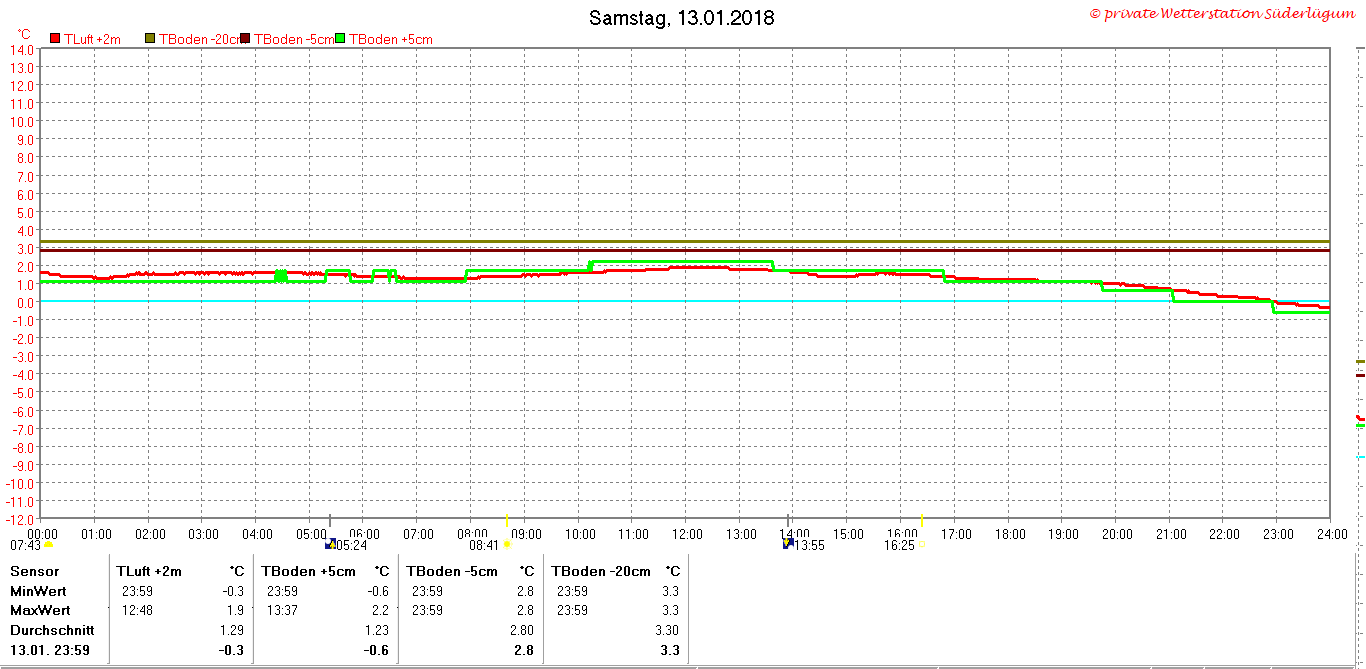
Task: Click the dark red TBoden -5cm legend square
Action: [x=245, y=39]
